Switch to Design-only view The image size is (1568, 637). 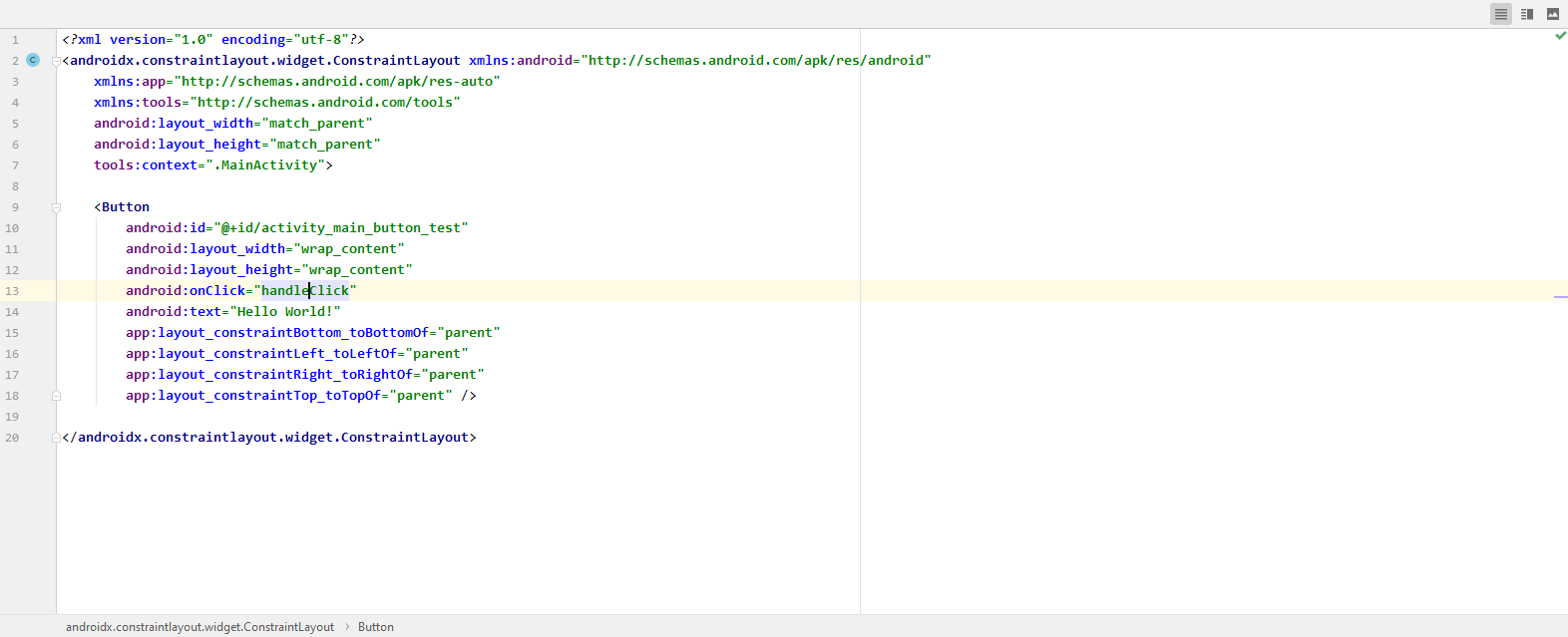coord(1552,14)
